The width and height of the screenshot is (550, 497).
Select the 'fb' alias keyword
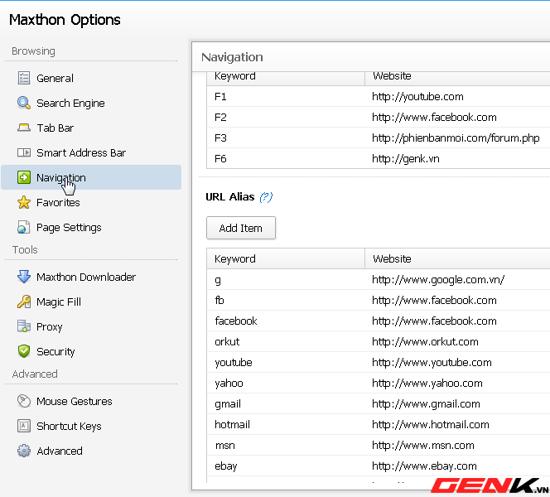coord(219,300)
